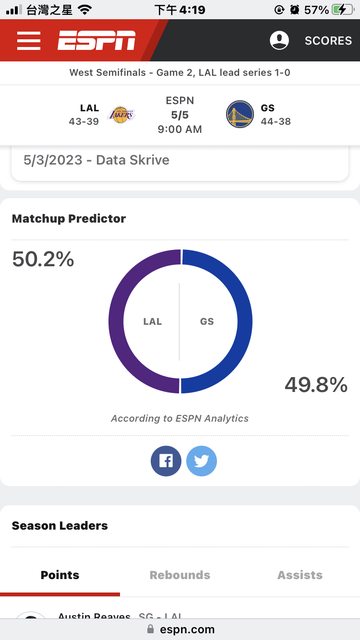360x640 pixels.
Task: Tap the Golden State Warriors logo
Action: tap(240, 114)
